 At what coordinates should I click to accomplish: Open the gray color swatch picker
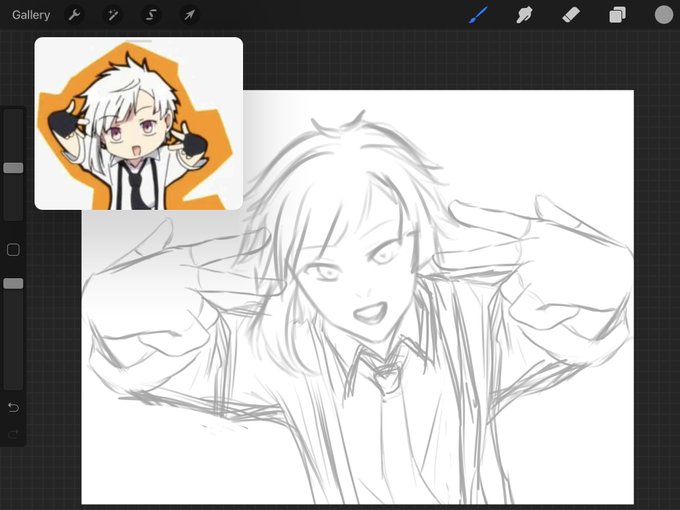664,15
